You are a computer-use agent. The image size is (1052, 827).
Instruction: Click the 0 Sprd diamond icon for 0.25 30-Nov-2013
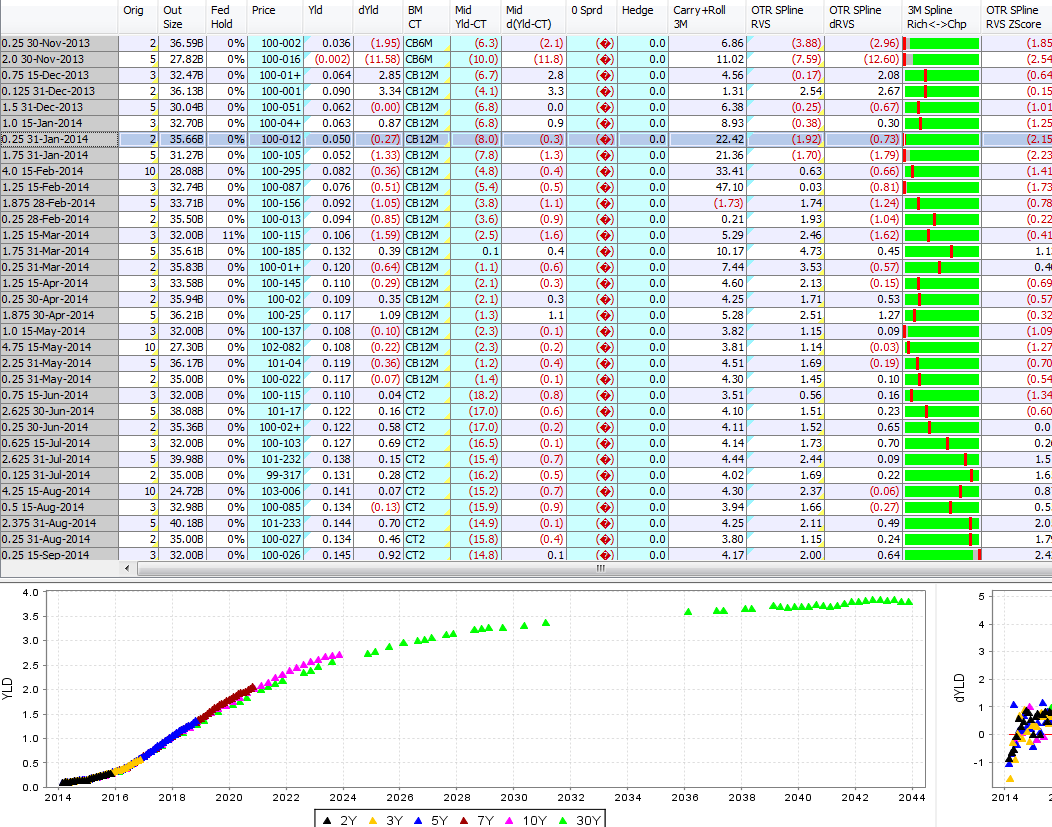pos(605,44)
